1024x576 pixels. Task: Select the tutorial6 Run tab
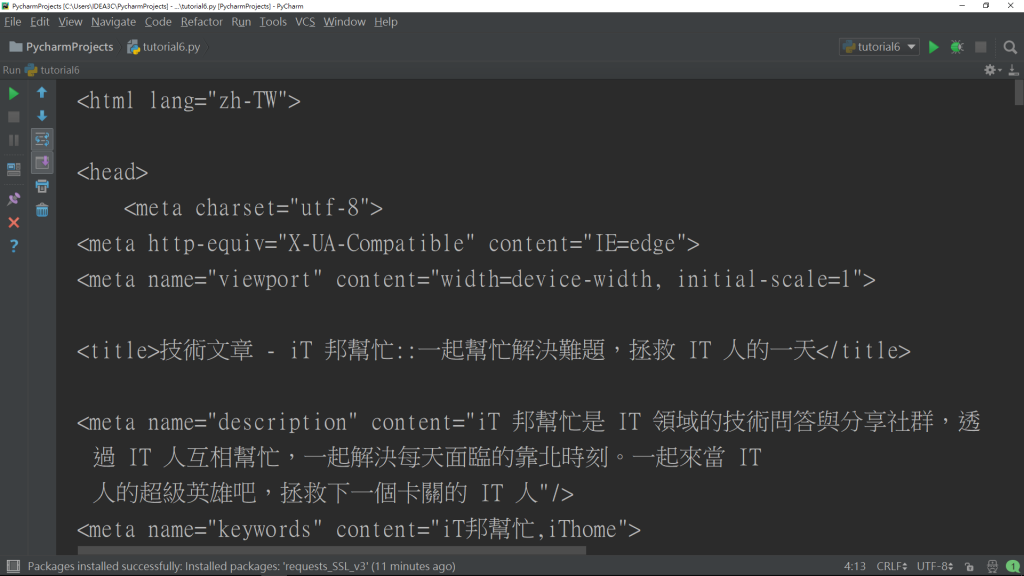pyautogui.click(x=52, y=70)
